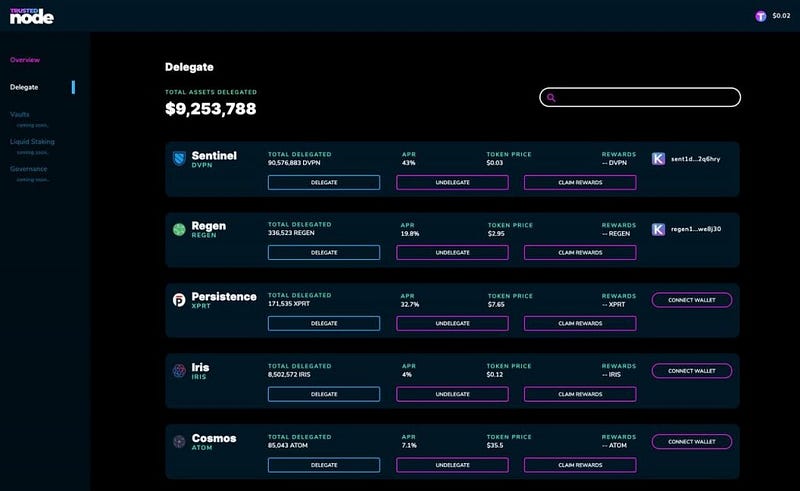Claim rewards for Iris
This screenshot has height=491, width=800.
[x=580, y=394]
